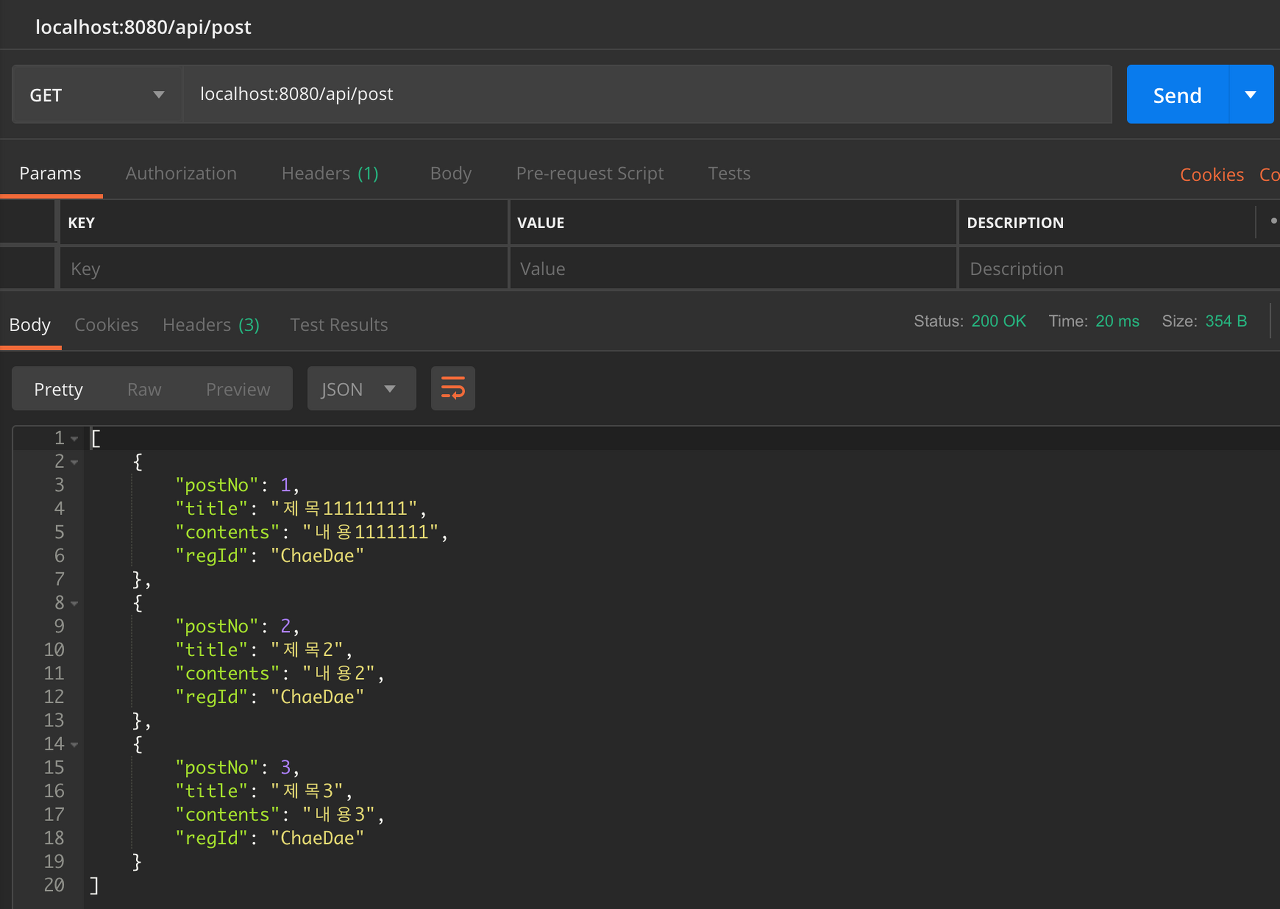Collapse the postNo 3 object at line 14
The width and height of the screenshot is (1280, 909).
point(74,743)
